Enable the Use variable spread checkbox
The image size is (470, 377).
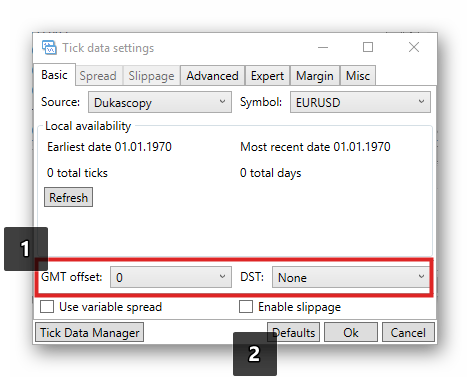click(47, 306)
